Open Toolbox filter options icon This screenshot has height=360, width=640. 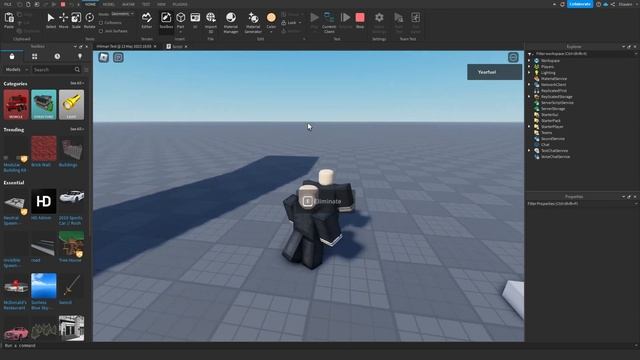[x=86, y=70]
